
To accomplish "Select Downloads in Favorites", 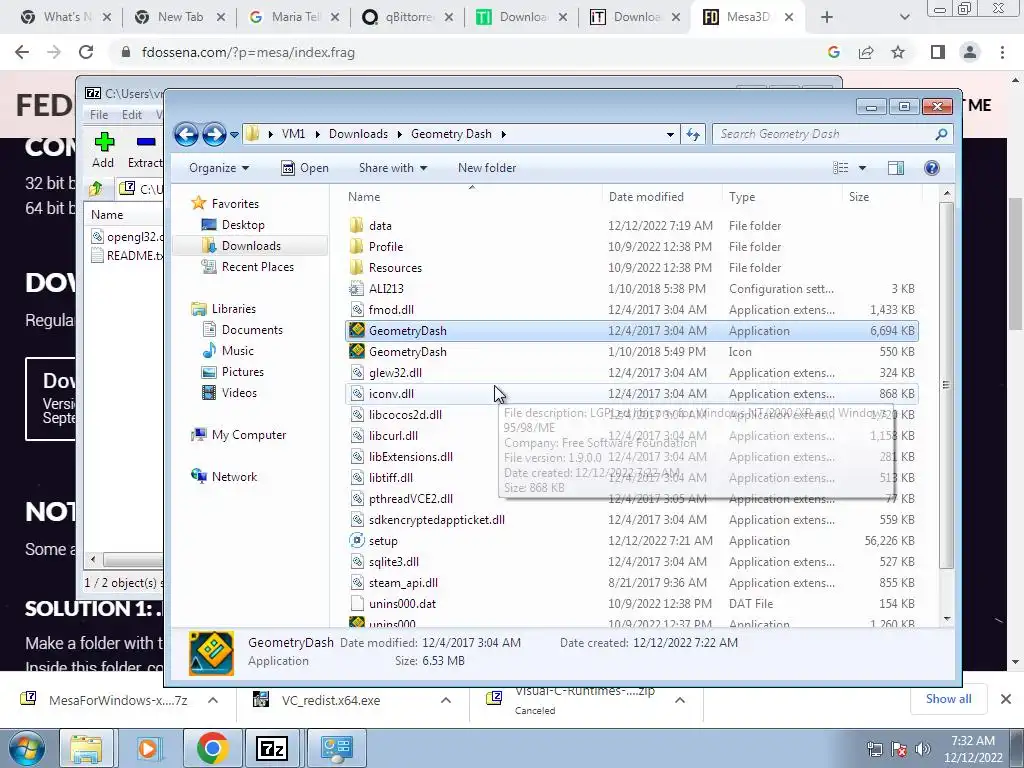I will click(251, 246).
